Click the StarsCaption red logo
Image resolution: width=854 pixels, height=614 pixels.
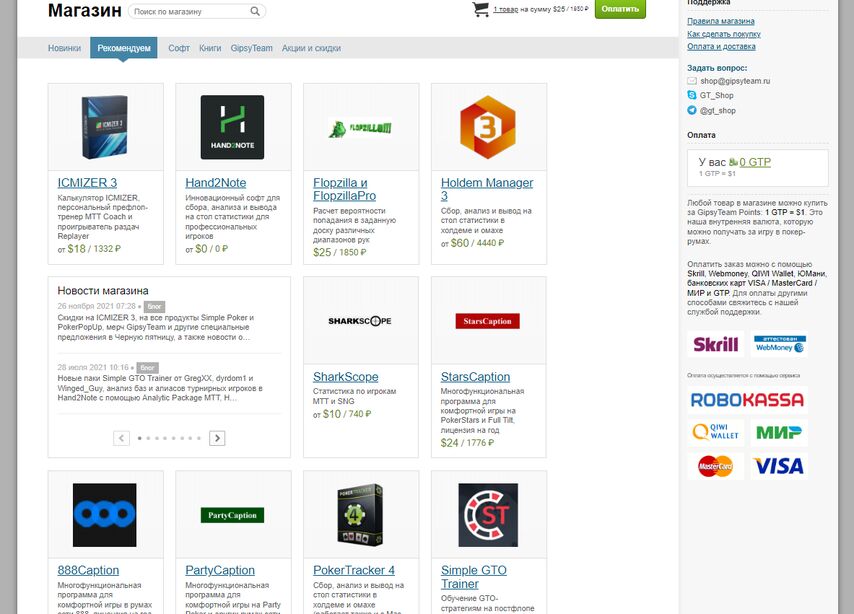[487, 321]
